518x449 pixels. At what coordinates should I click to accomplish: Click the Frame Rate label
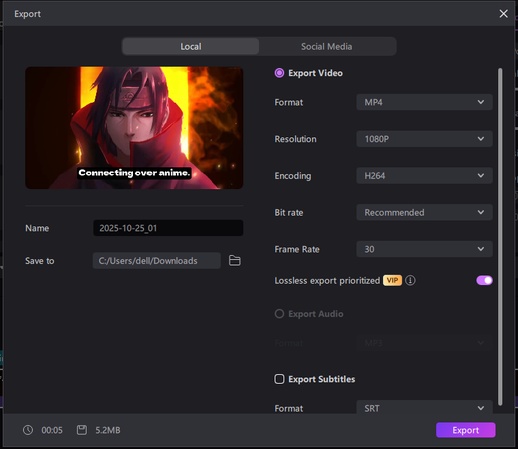[297, 249]
